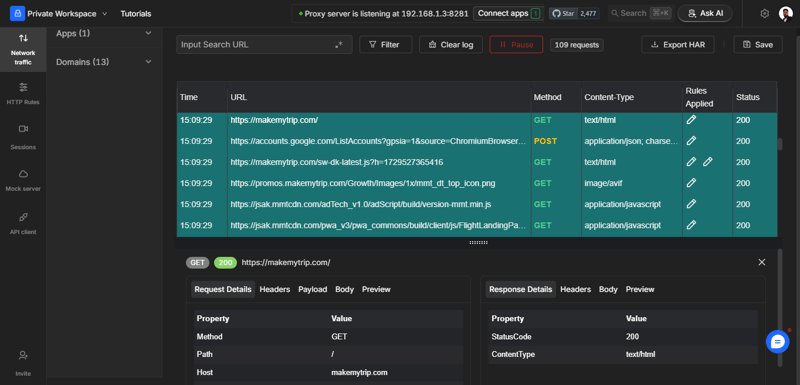Switch to the request Body tab
The image size is (800, 385).
(344, 289)
